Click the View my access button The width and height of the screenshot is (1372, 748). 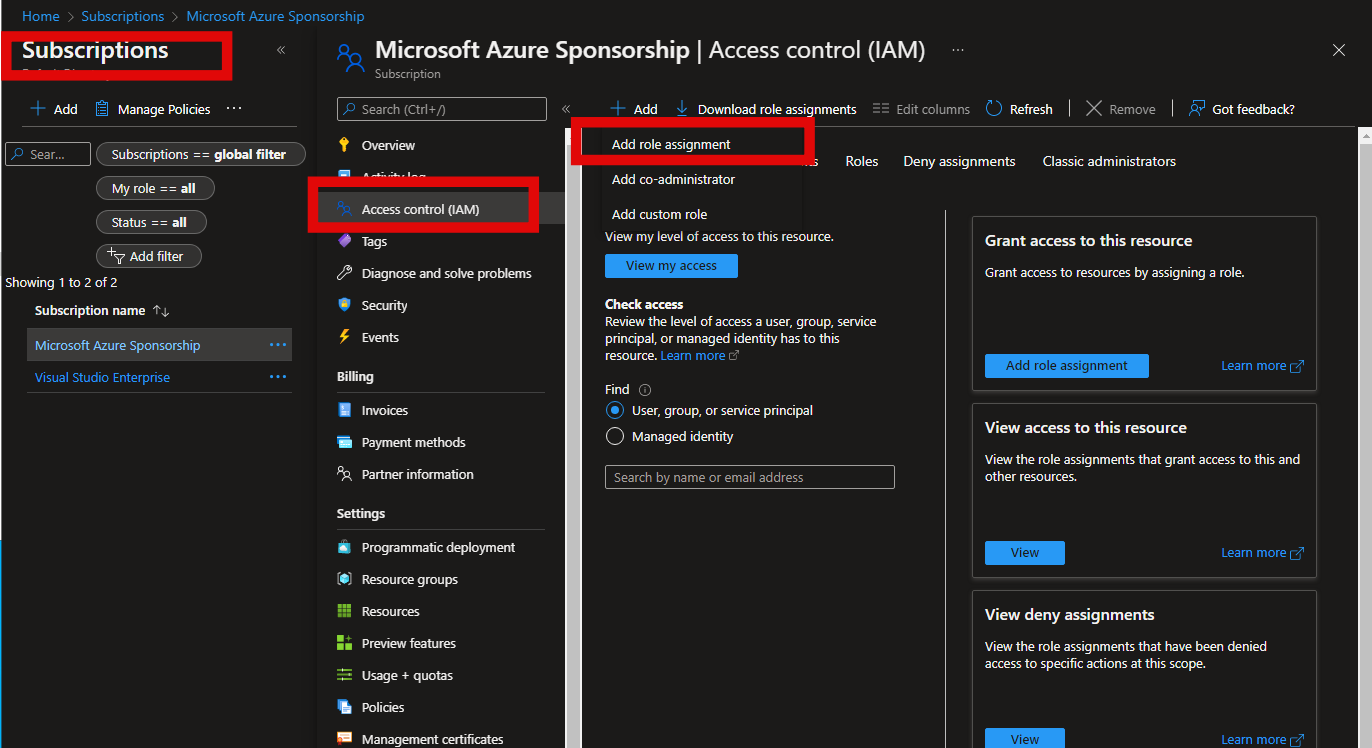[x=671, y=265]
